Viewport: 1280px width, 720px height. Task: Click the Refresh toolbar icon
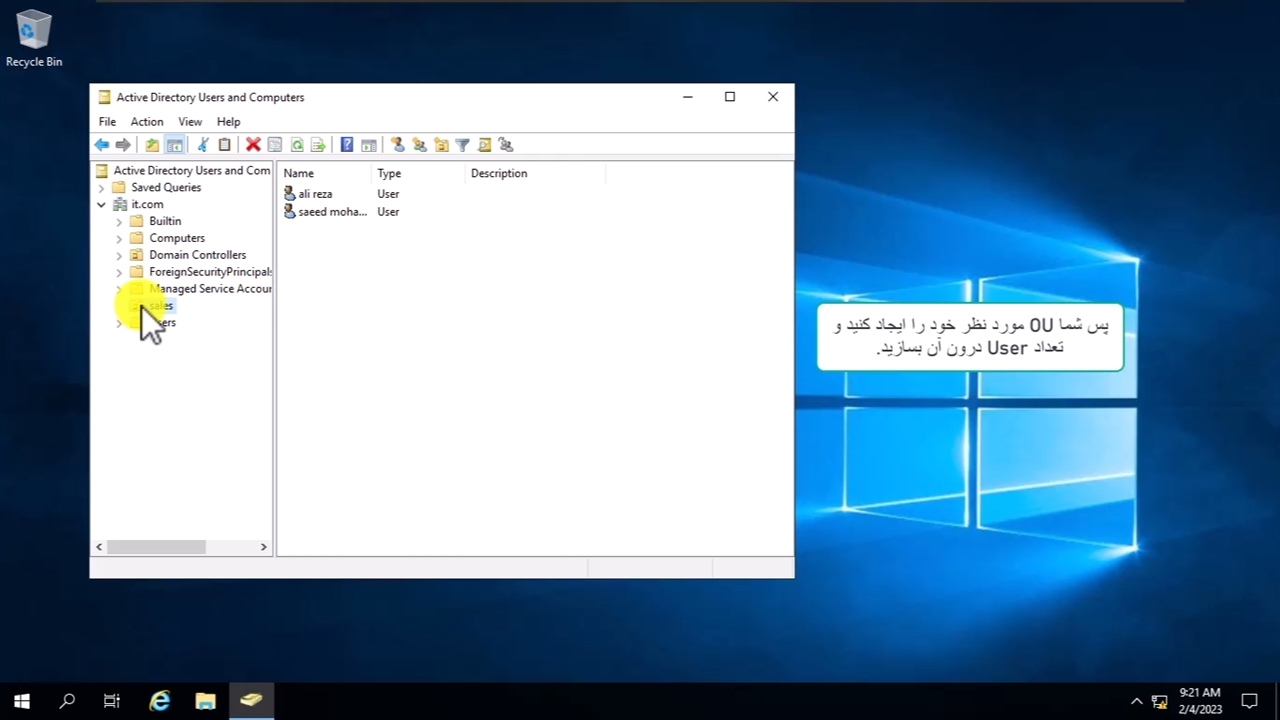(x=297, y=145)
